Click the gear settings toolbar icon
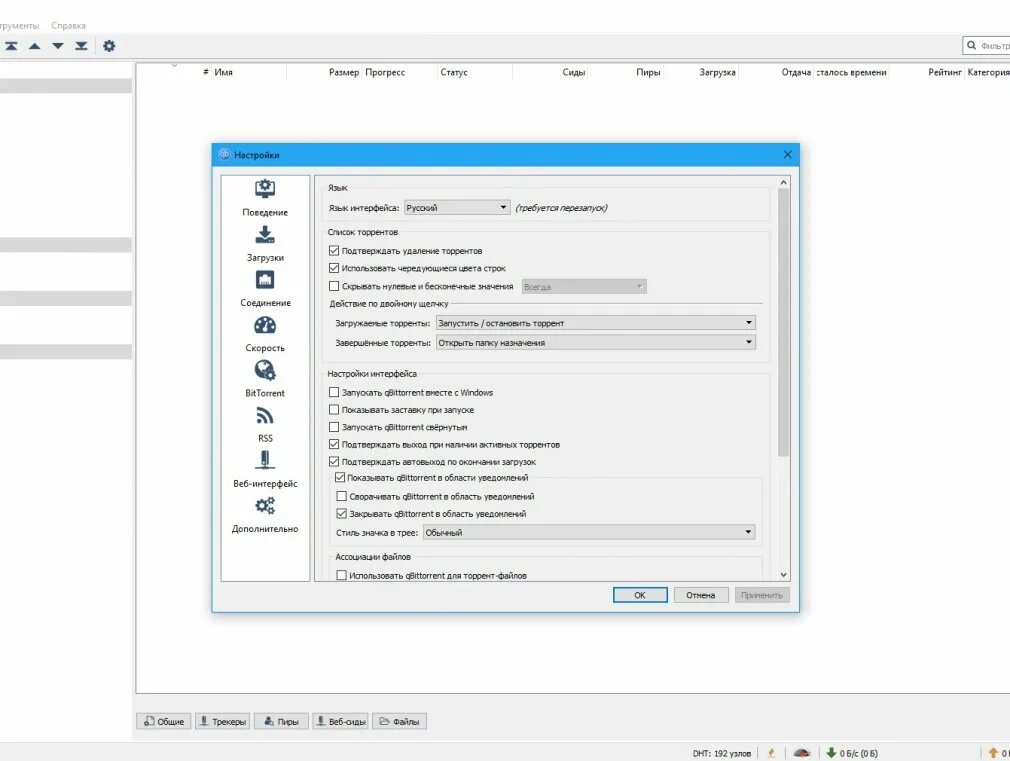 click(x=110, y=46)
